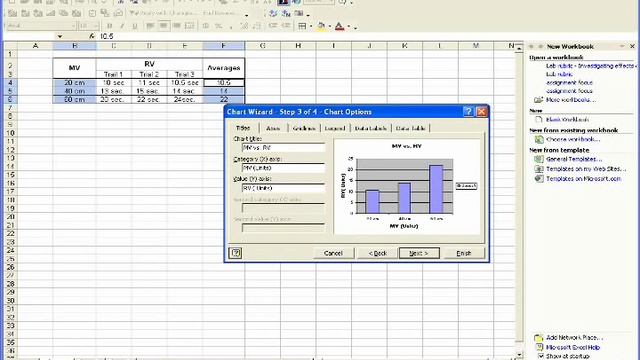Switch to the Titles tab
The image size is (640, 360).
point(243,128)
